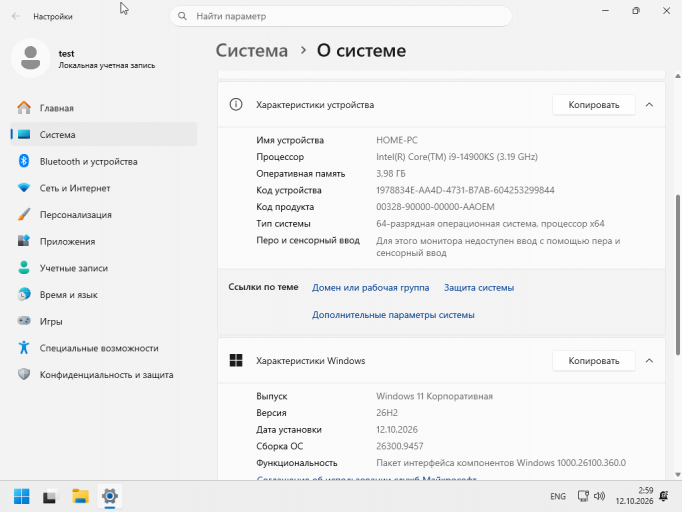
Task: Click the magnifier icon in search box
Action: 182,16
